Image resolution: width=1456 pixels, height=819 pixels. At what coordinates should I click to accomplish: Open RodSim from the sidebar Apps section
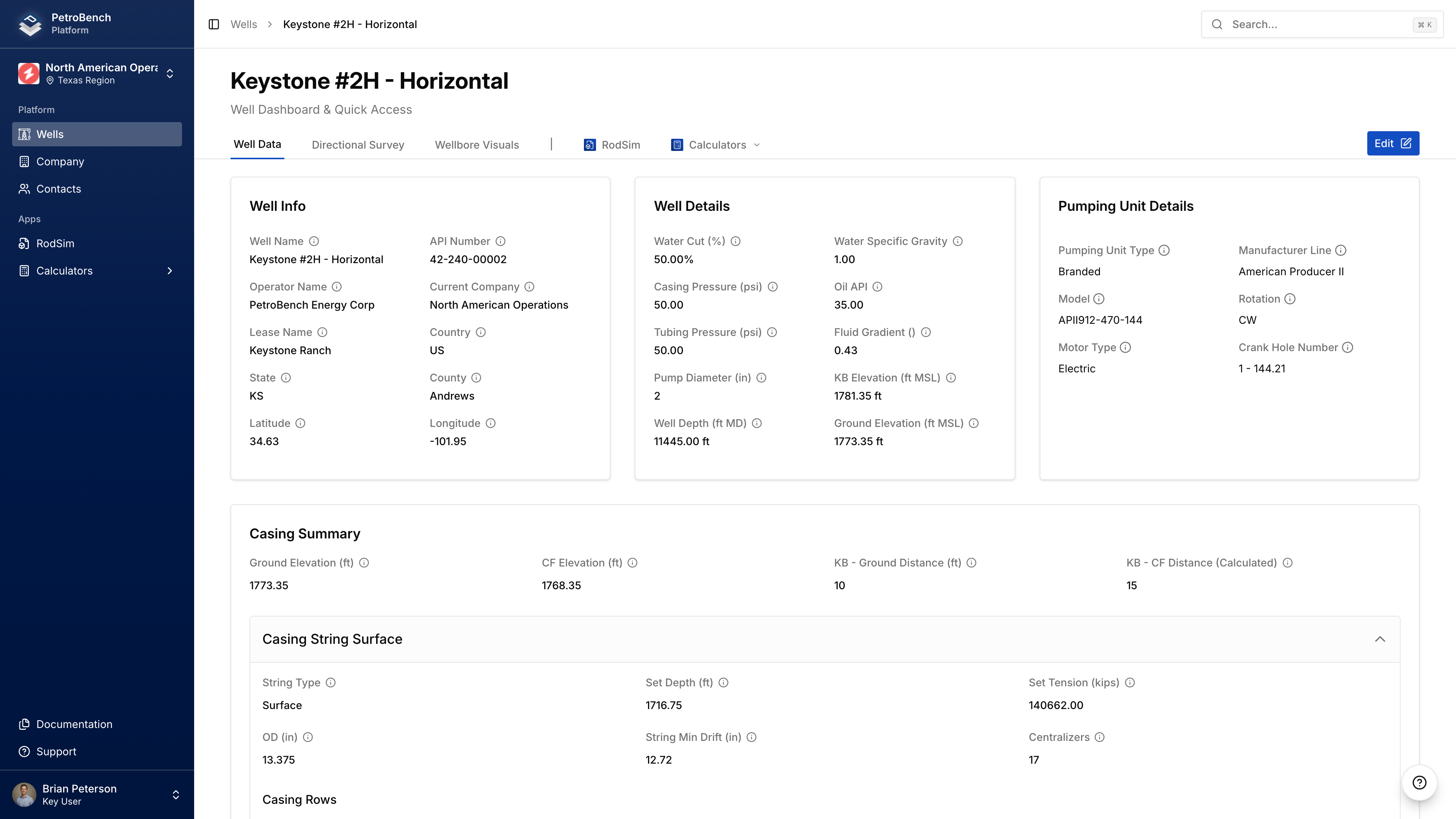coord(55,243)
